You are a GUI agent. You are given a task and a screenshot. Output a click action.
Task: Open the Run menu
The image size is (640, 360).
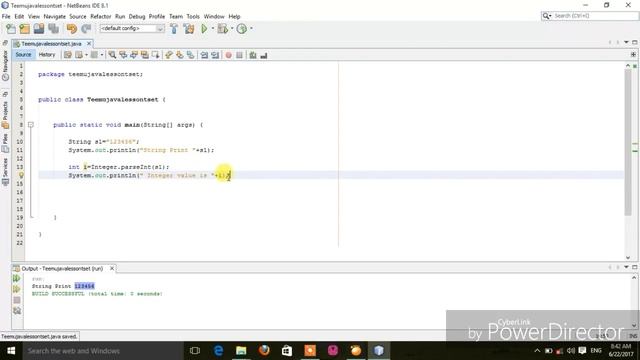point(120,16)
